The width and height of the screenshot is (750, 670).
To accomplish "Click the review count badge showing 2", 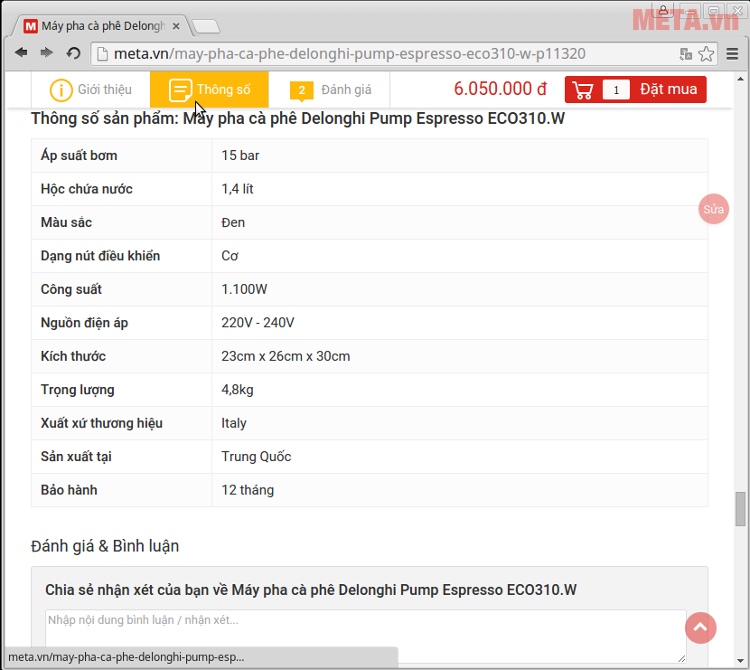I will coord(301,90).
